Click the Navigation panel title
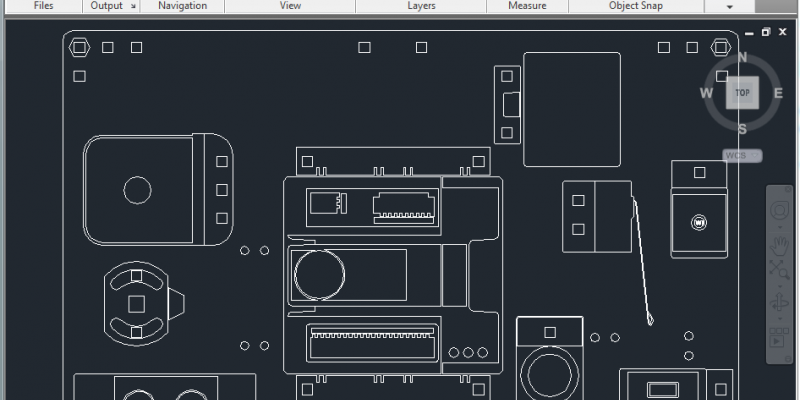This screenshot has width=800, height=400. tap(182, 6)
